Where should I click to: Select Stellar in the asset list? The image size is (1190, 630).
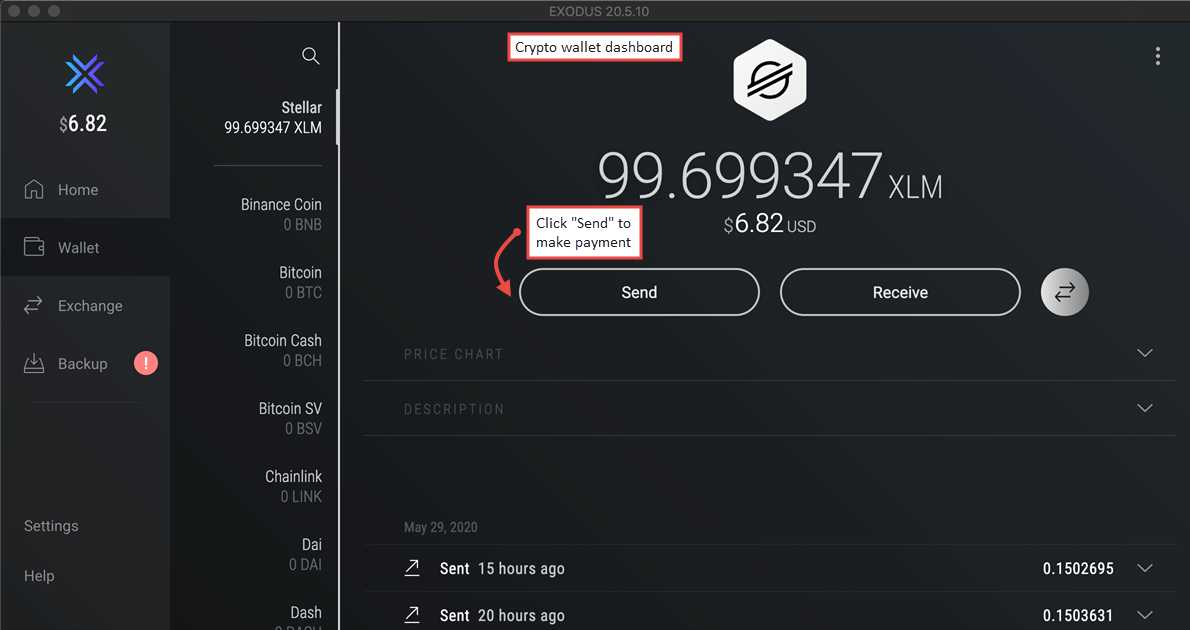pos(272,118)
